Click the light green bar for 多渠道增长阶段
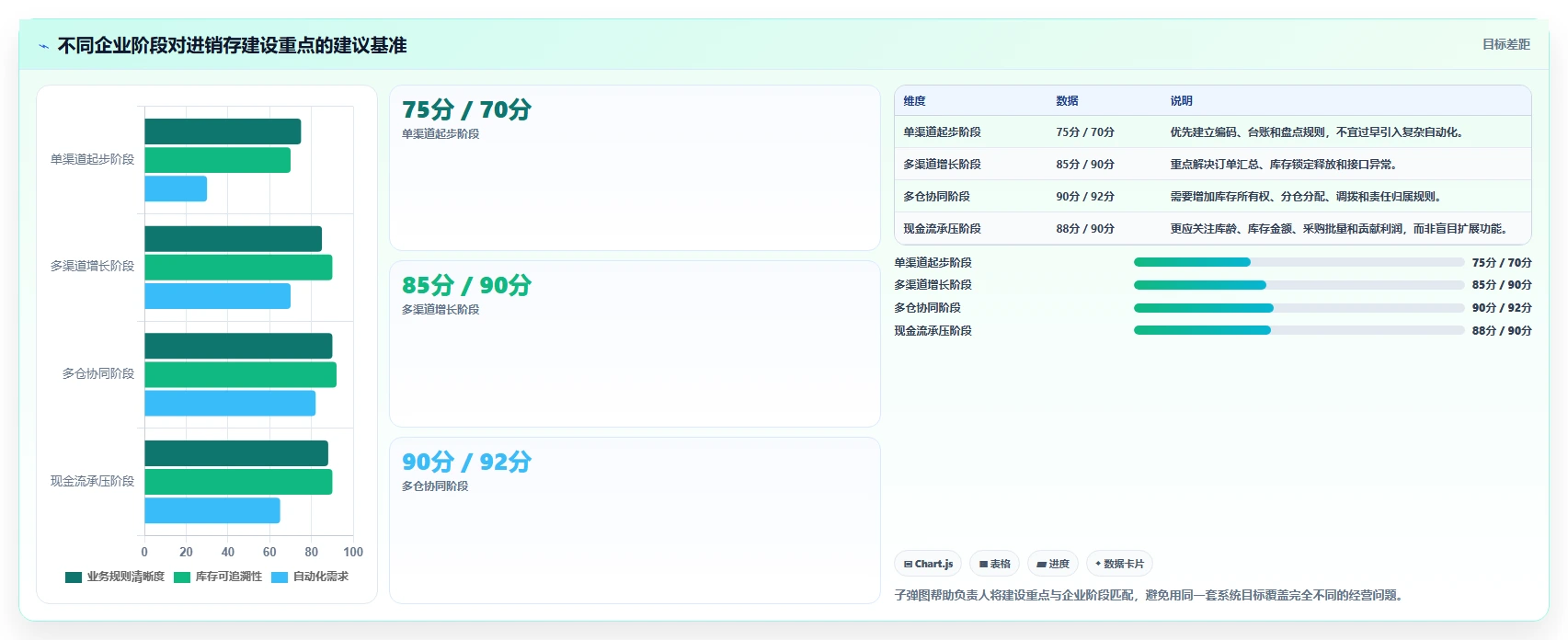Screen dimensions: 1568x640 point(238,268)
